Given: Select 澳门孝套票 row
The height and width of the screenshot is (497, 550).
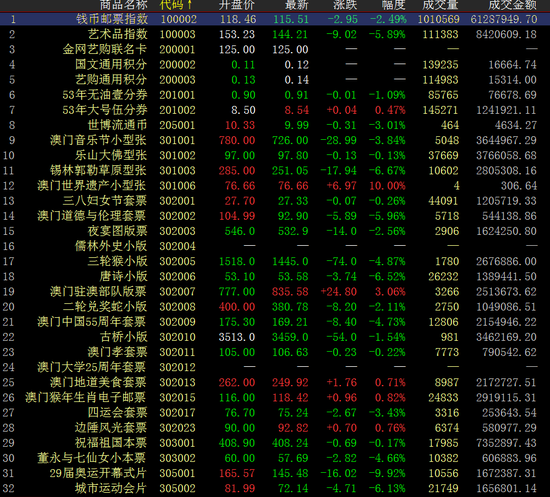Looking at the screenshot, I should pos(275,352).
